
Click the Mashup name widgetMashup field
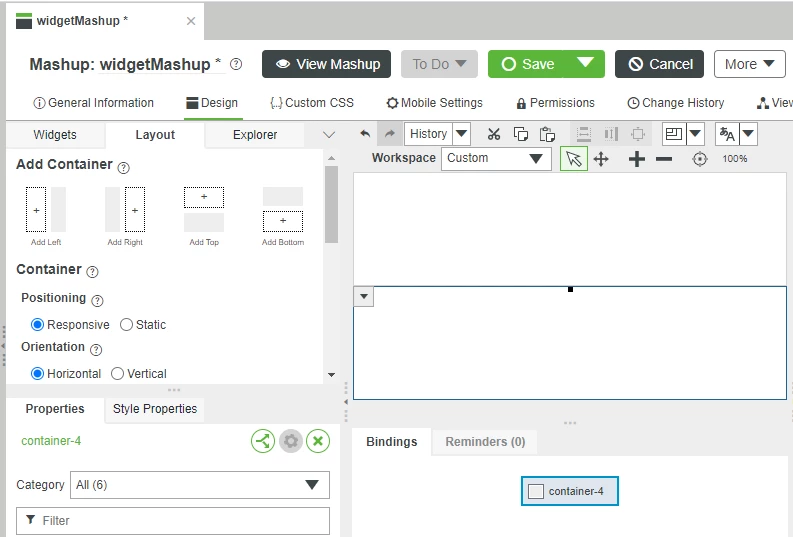click(161, 64)
